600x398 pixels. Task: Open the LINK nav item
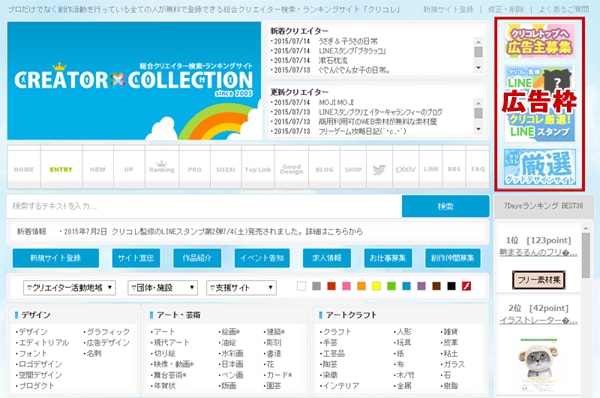(431, 169)
